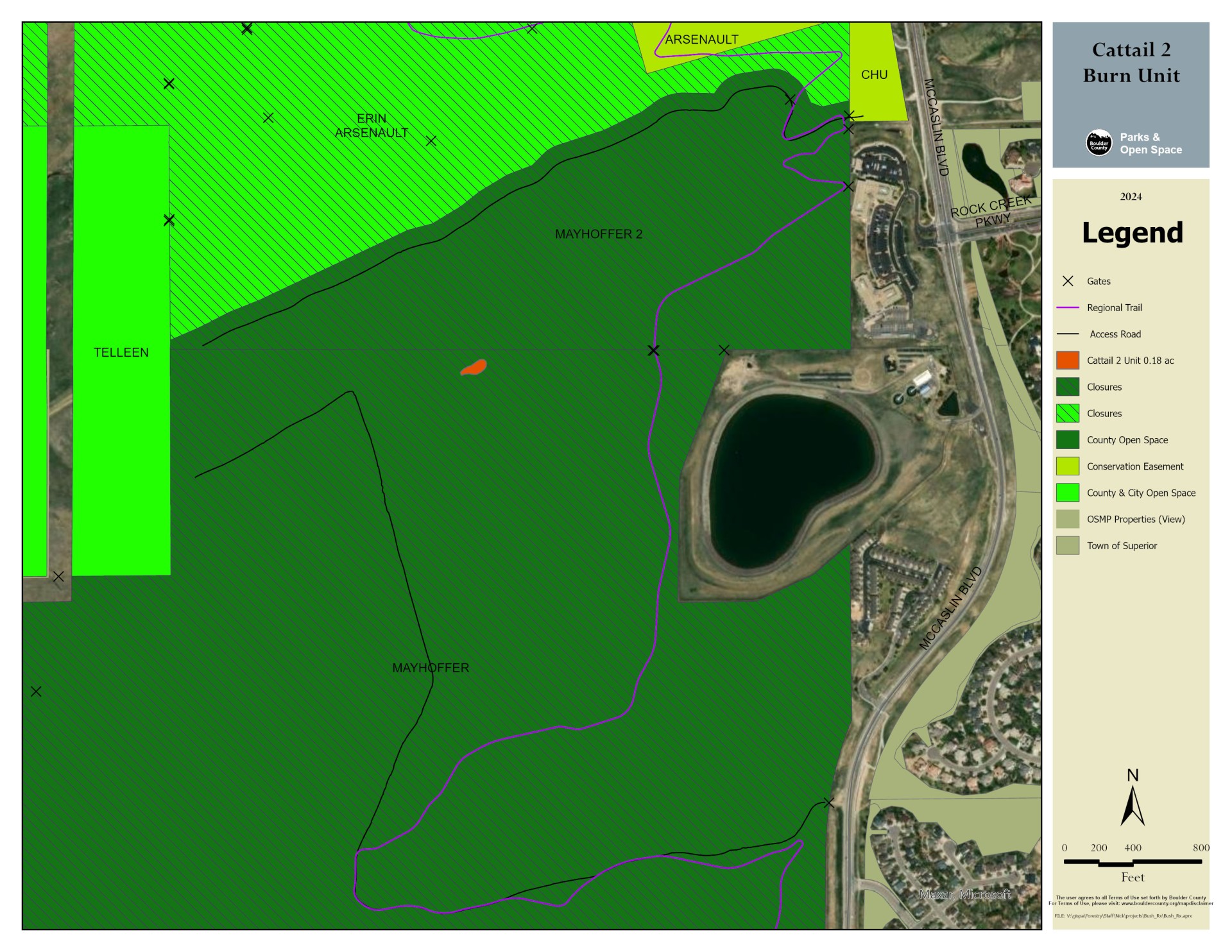Screen dimensions: 1232x952
Task: Click the scale bar in feet
Action: [x=1133, y=862]
